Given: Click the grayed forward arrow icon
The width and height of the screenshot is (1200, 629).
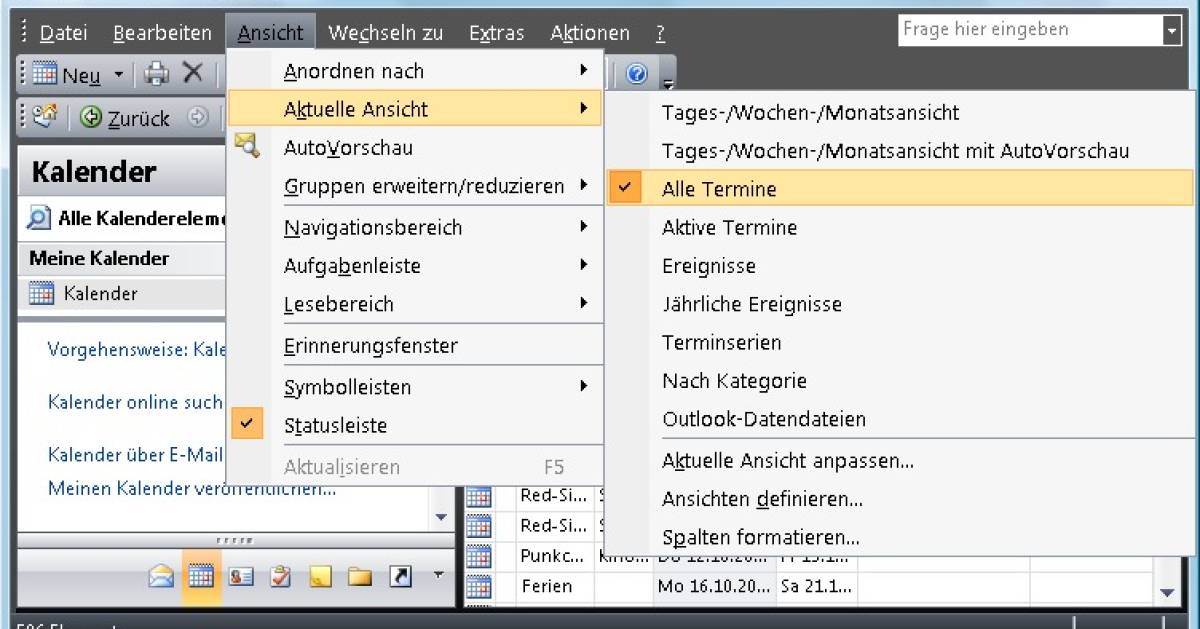Looking at the screenshot, I should 197,117.
